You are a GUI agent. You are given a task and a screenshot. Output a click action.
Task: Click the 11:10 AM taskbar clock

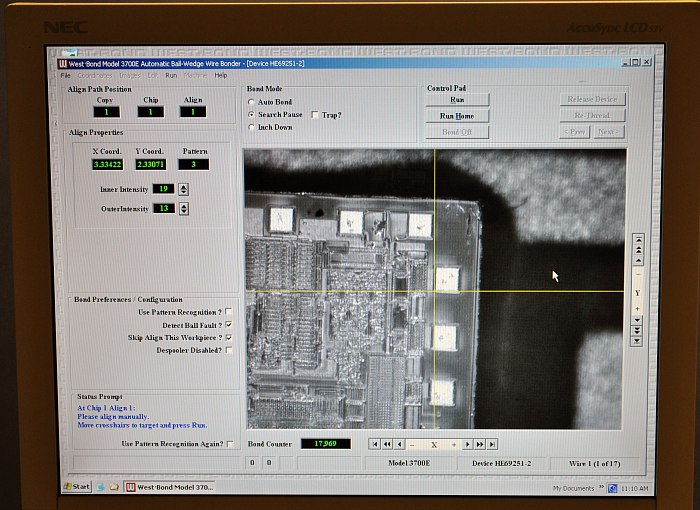[x=634, y=489]
